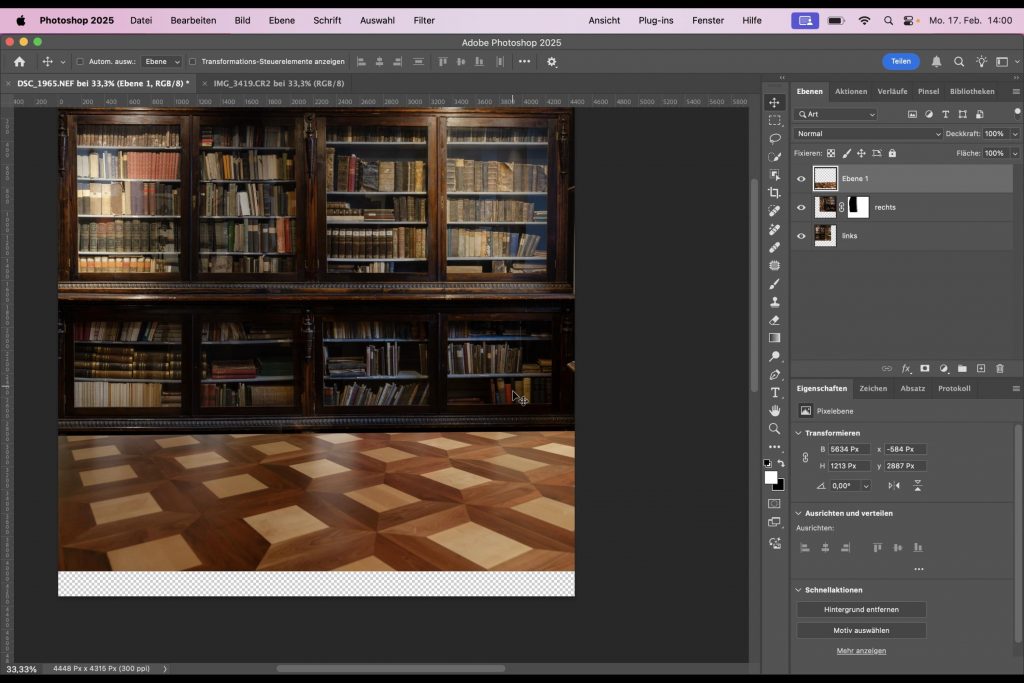Hide the Ebene 1 layer
Viewport: 1024px width, 683px height.
pyautogui.click(x=801, y=179)
